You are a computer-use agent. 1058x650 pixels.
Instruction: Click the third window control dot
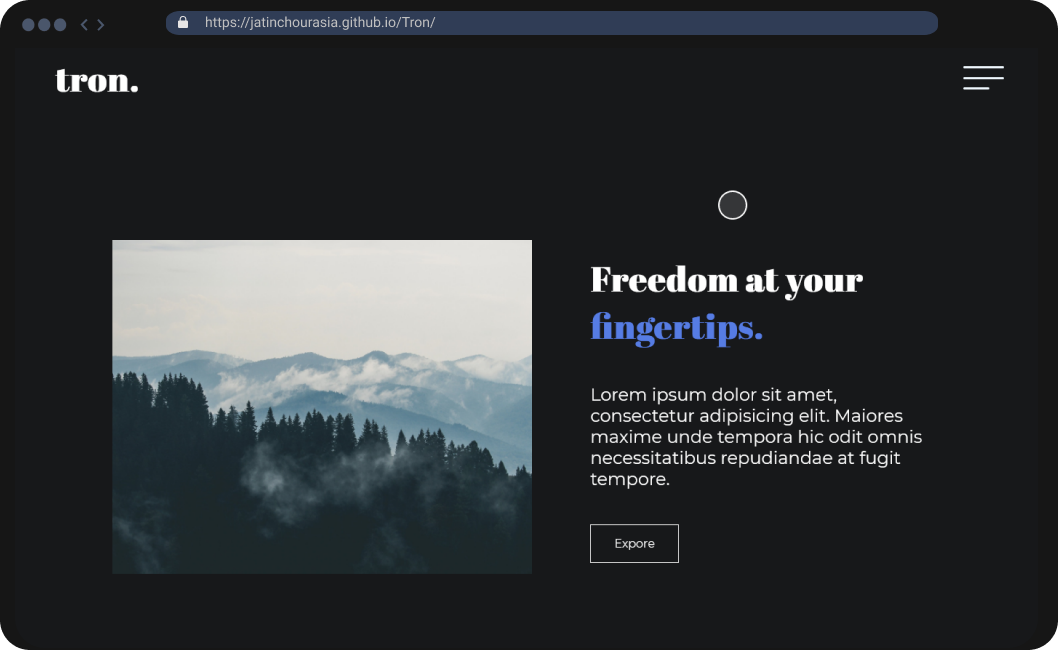tap(60, 25)
